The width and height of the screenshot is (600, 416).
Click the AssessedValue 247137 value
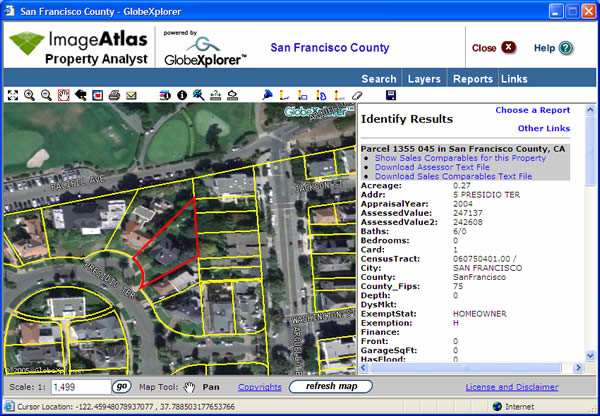pyautogui.click(x=468, y=213)
